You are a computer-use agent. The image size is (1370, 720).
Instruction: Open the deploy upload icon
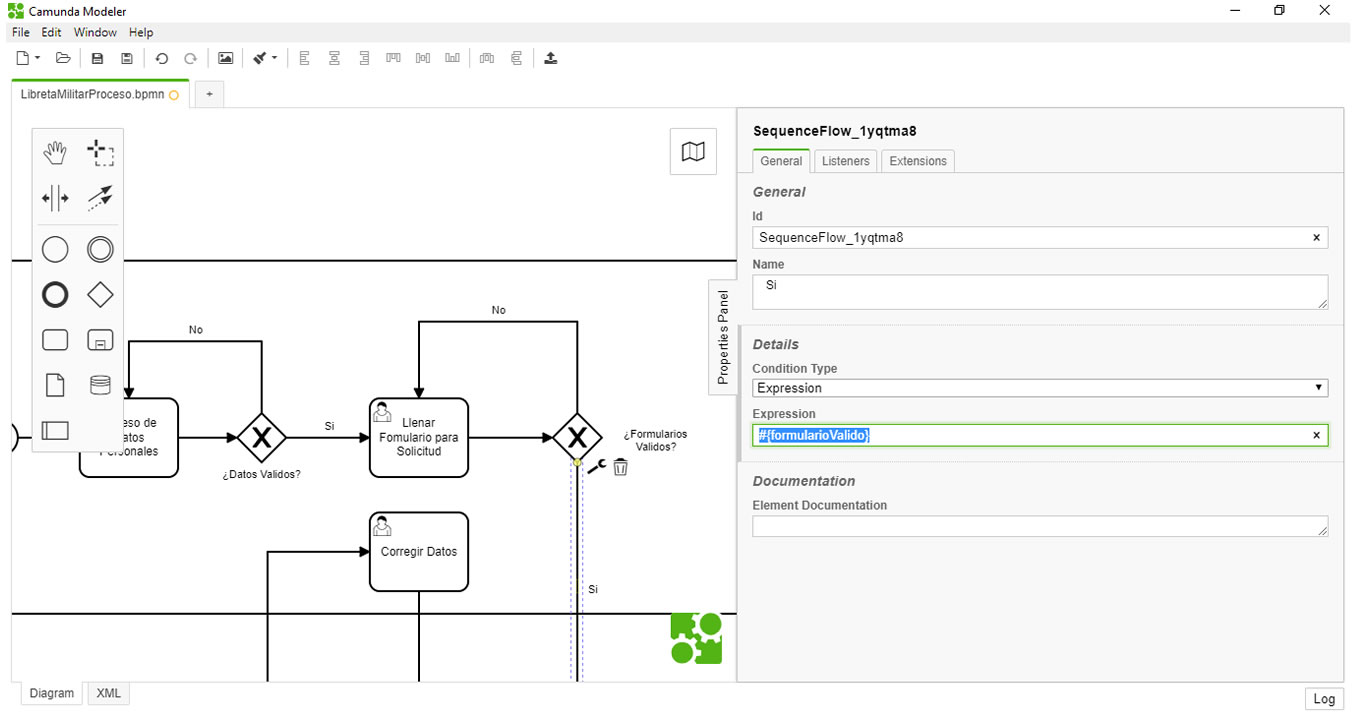click(x=550, y=58)
